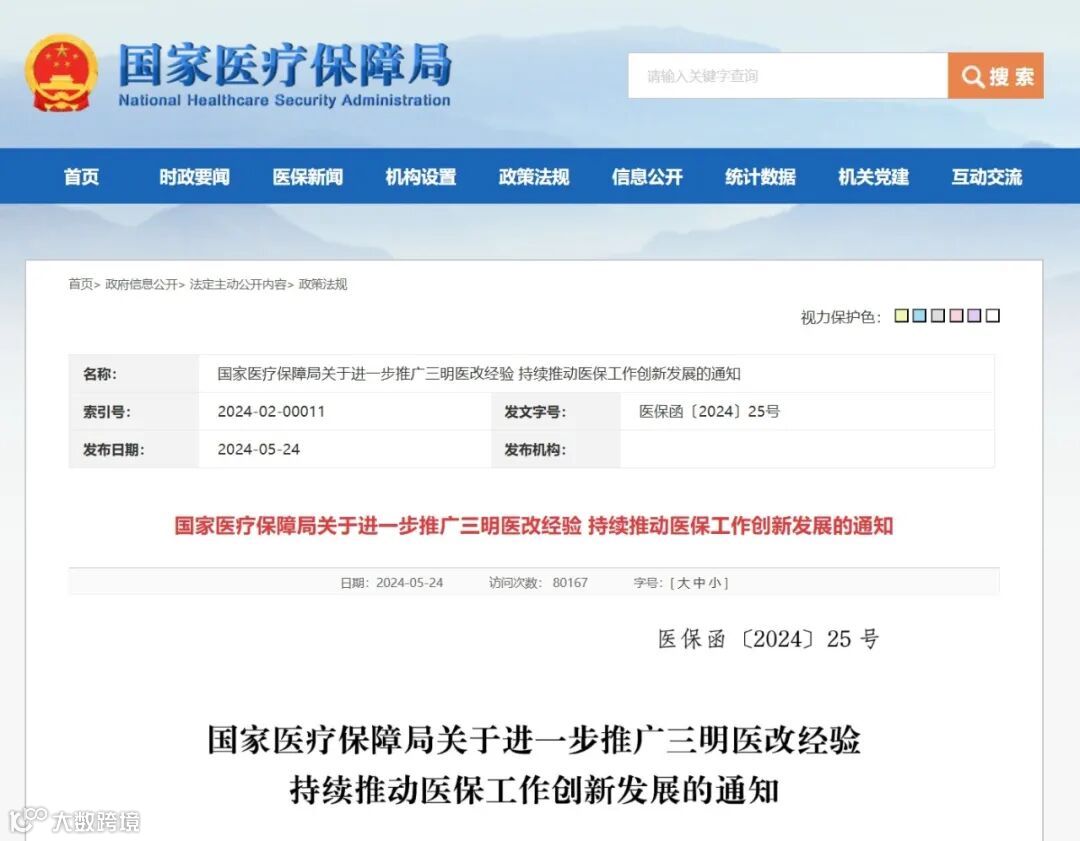
Task: Click the heading line 持续推动医保工作创新发展的通知
Action: pos(534,790)
